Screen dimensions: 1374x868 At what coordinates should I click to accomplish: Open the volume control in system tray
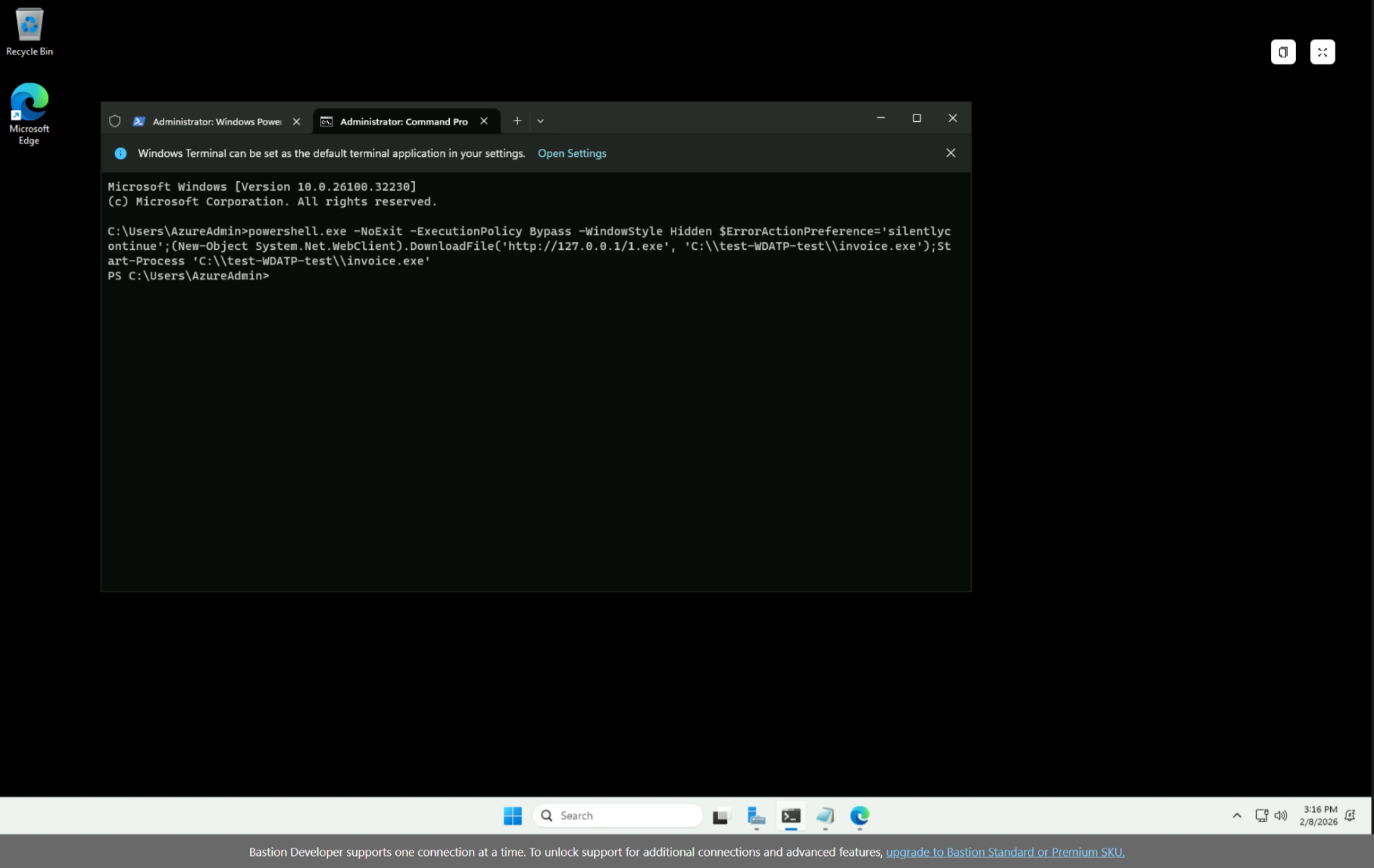pyautogui.click(x=1281, y=815)
